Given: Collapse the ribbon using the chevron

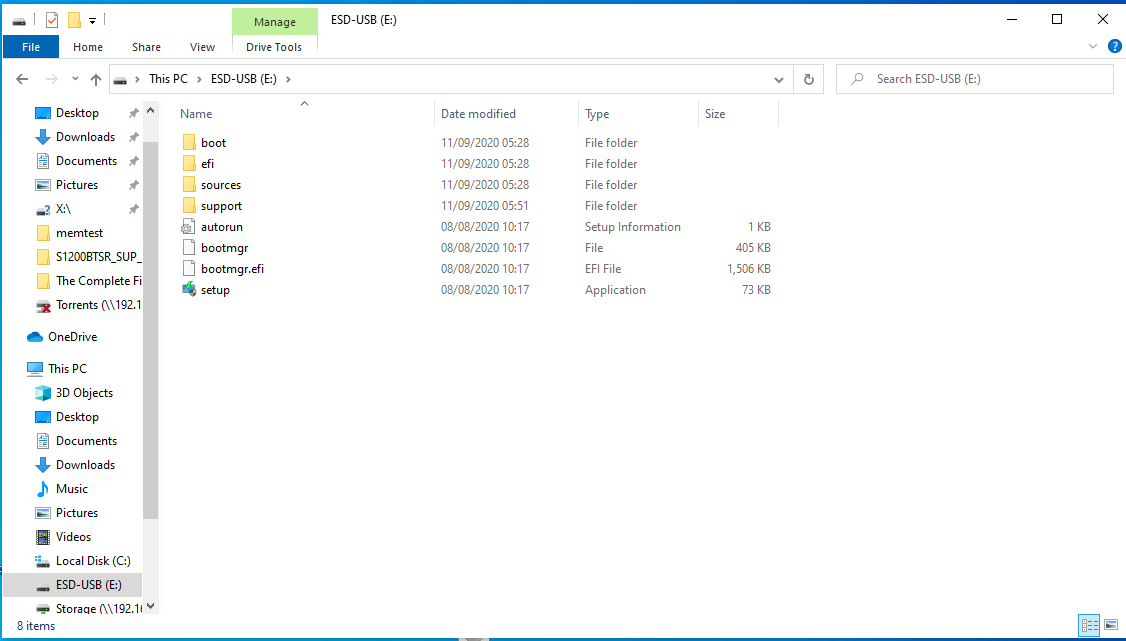Looking at the screenshot, I should coord(1093,45).
